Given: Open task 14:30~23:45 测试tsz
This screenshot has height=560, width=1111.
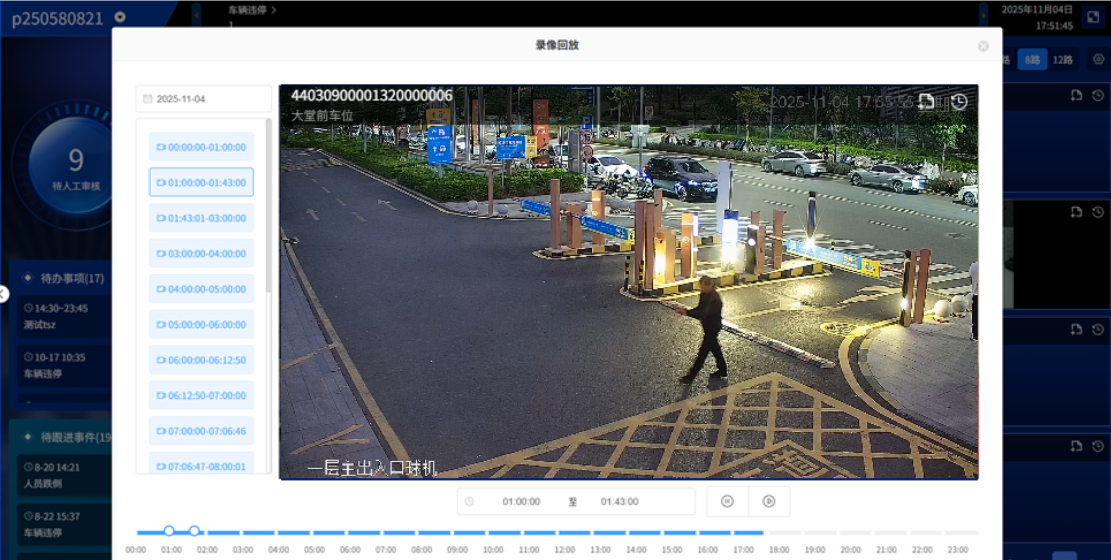Looking at the screenshot, I should coord(64,316).
